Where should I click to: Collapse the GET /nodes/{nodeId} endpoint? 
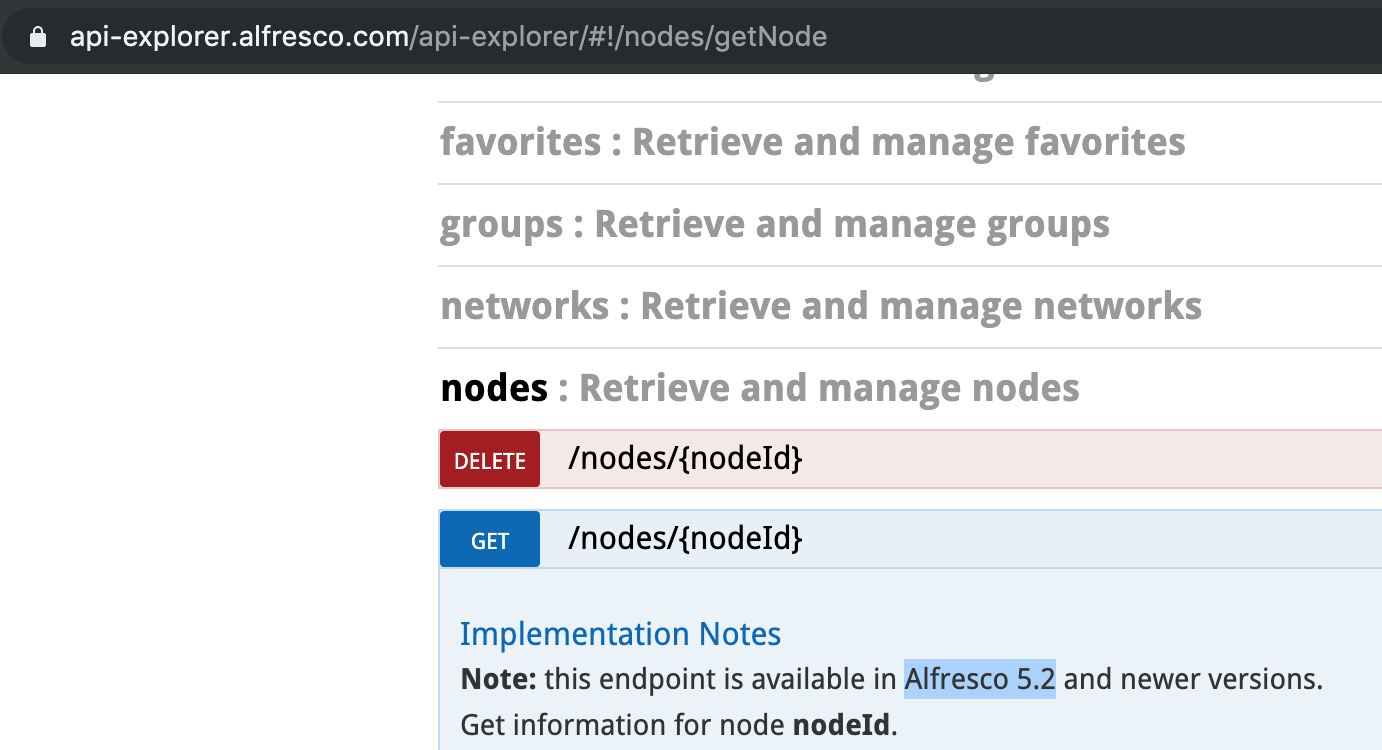pos(683,538)
